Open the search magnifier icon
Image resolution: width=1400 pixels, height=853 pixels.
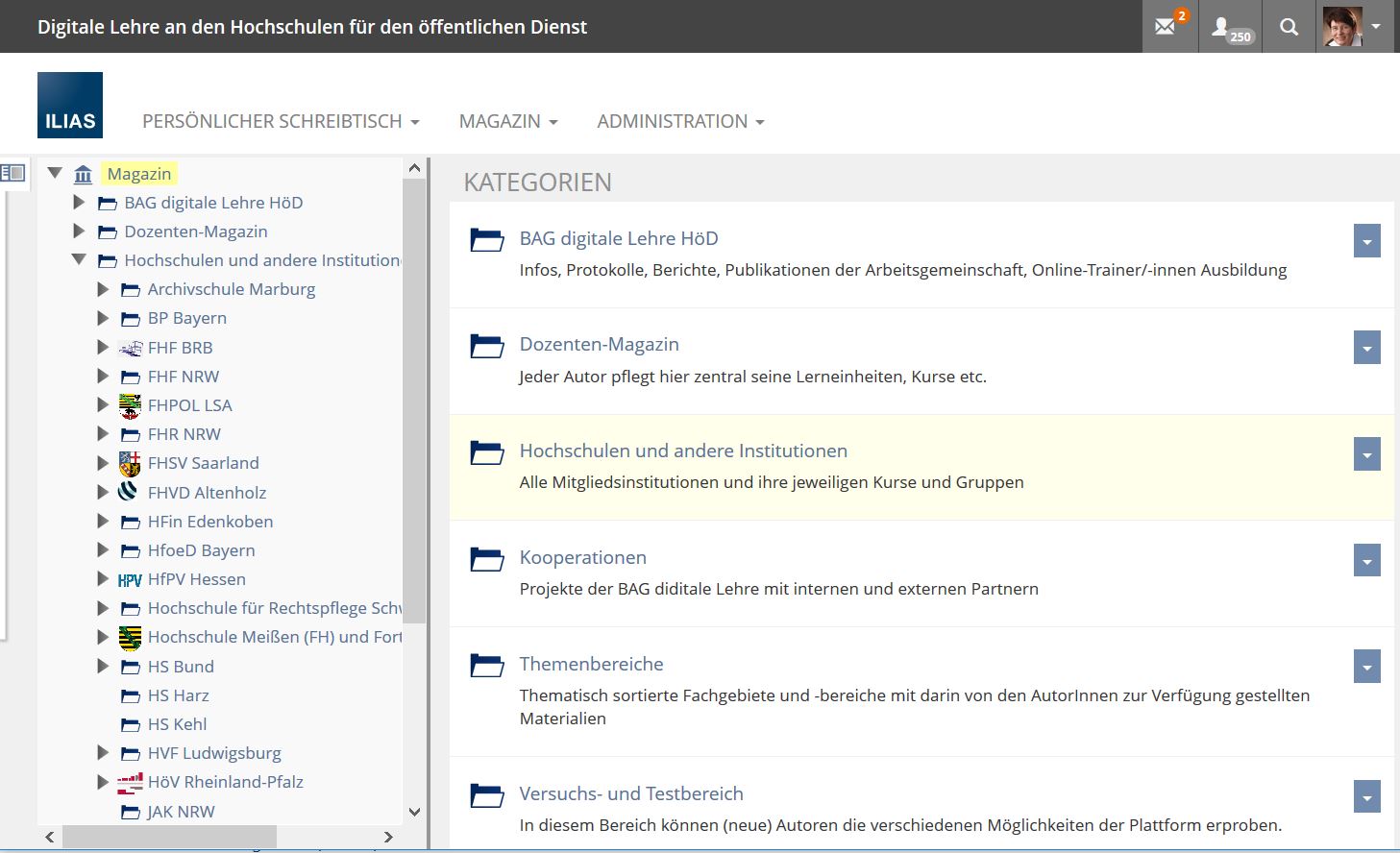1289,27
